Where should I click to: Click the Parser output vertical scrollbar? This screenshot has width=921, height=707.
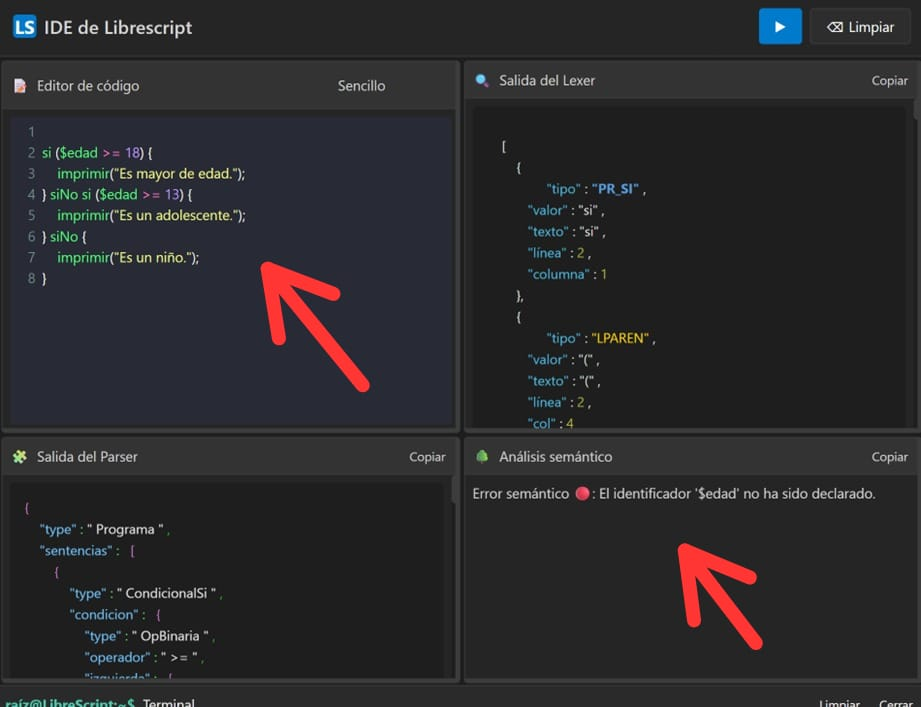click(x=454, y=489)
